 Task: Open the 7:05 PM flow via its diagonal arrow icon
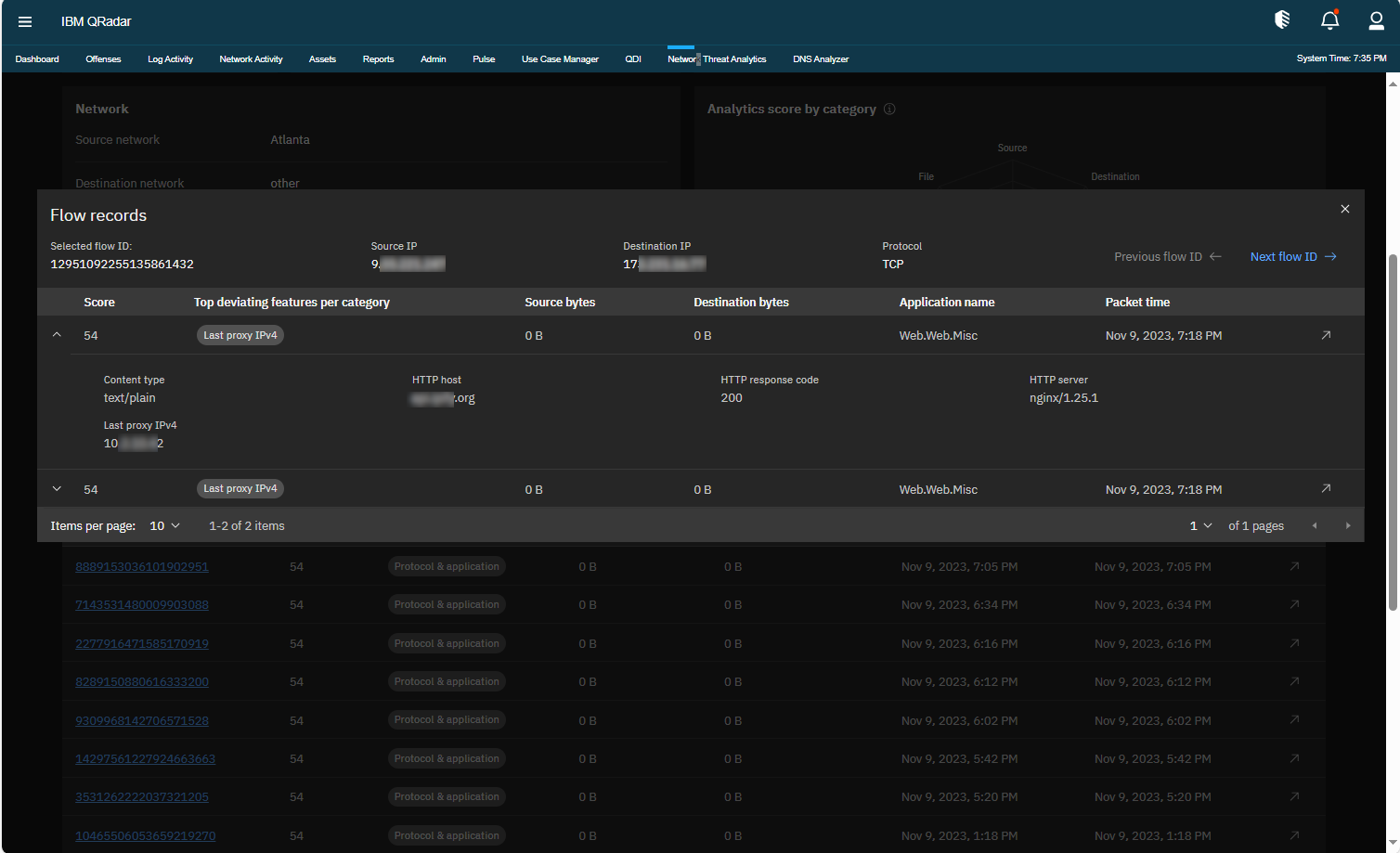pyautogui.click(x=1295, y=566)
